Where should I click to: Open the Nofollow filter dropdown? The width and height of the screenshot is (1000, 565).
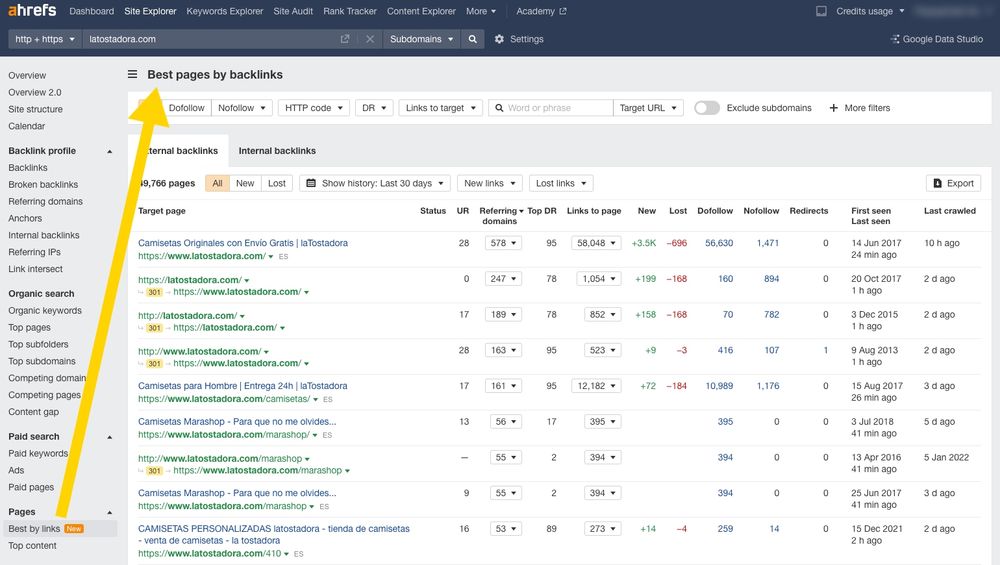click(242, 108)
